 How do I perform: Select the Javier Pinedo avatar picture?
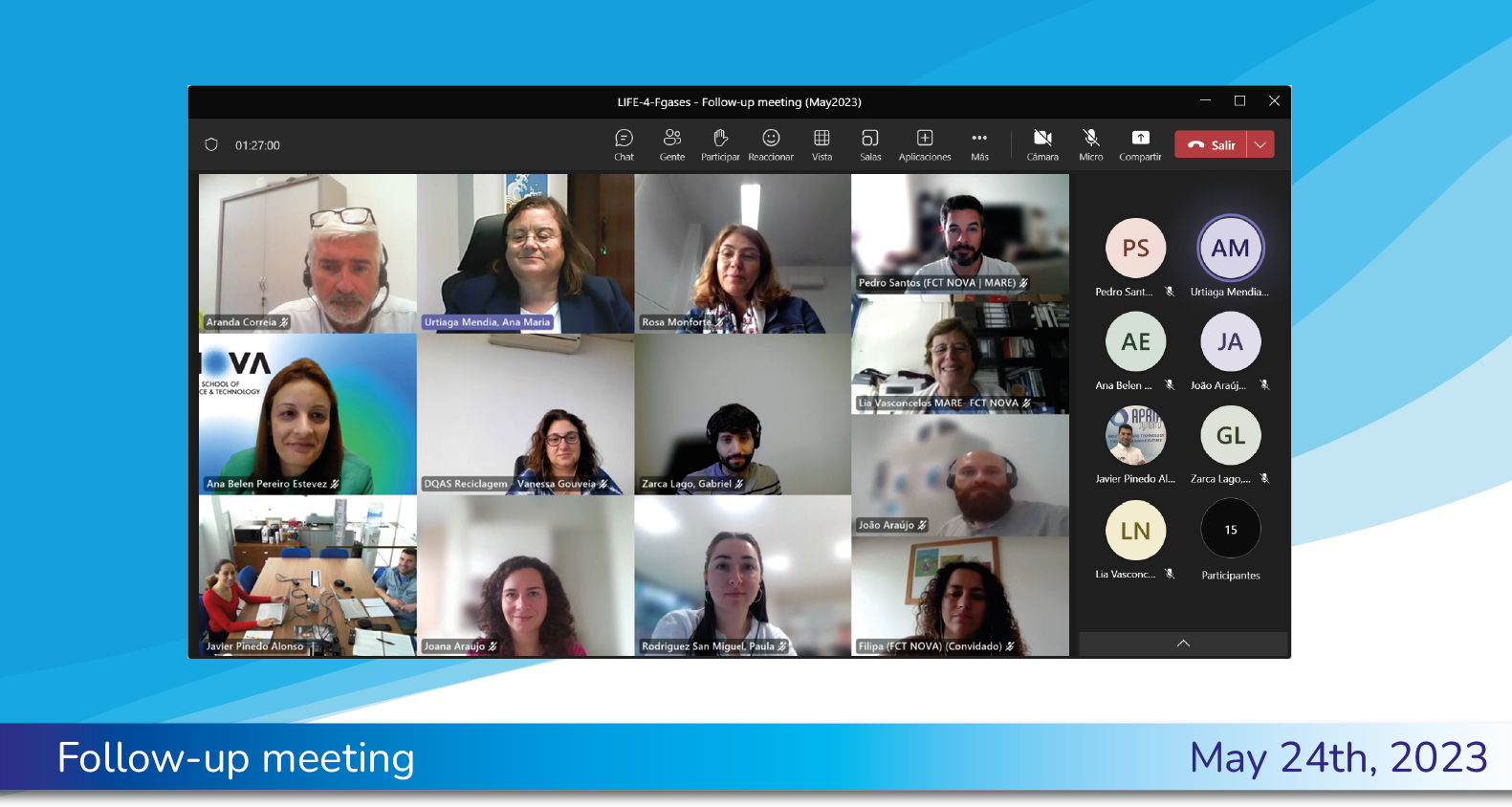point(1135,436)
